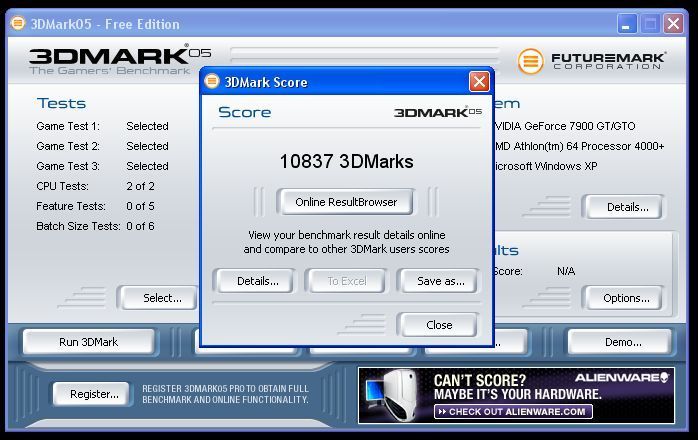Image resolution: width=698 pixels, height=440 pixels.
Task: Start benchmark with Run 3DMark button
Action: (89, 342)
